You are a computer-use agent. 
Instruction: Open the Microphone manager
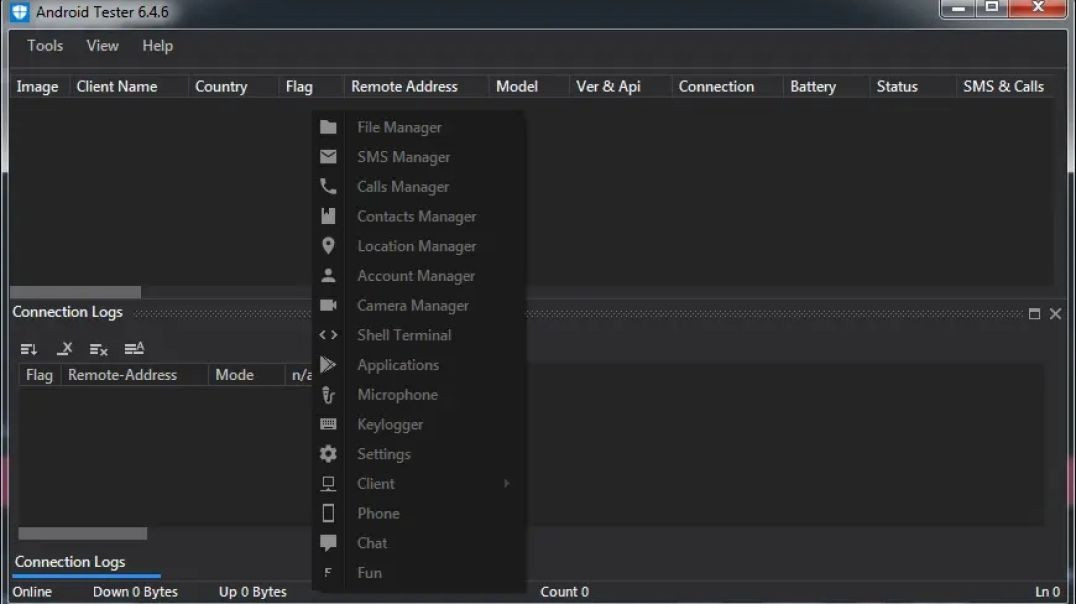pos(397,394)
